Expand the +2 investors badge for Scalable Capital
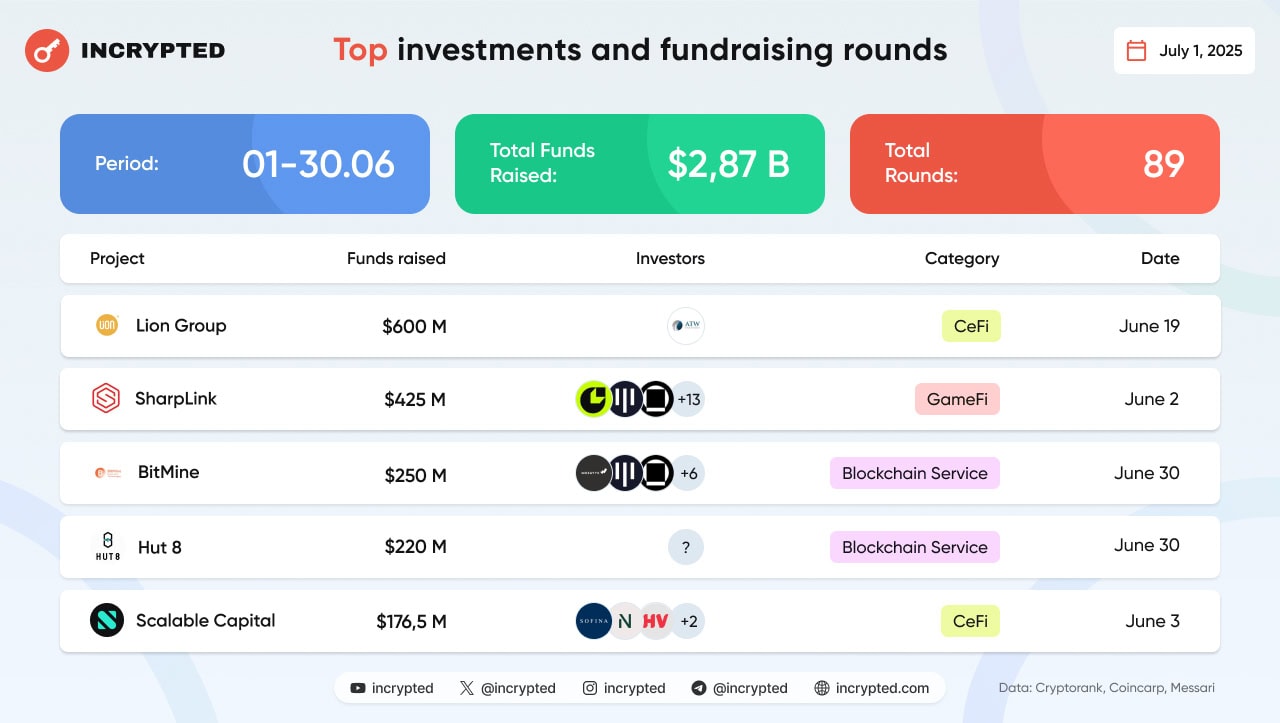 (x=688, y=621)
